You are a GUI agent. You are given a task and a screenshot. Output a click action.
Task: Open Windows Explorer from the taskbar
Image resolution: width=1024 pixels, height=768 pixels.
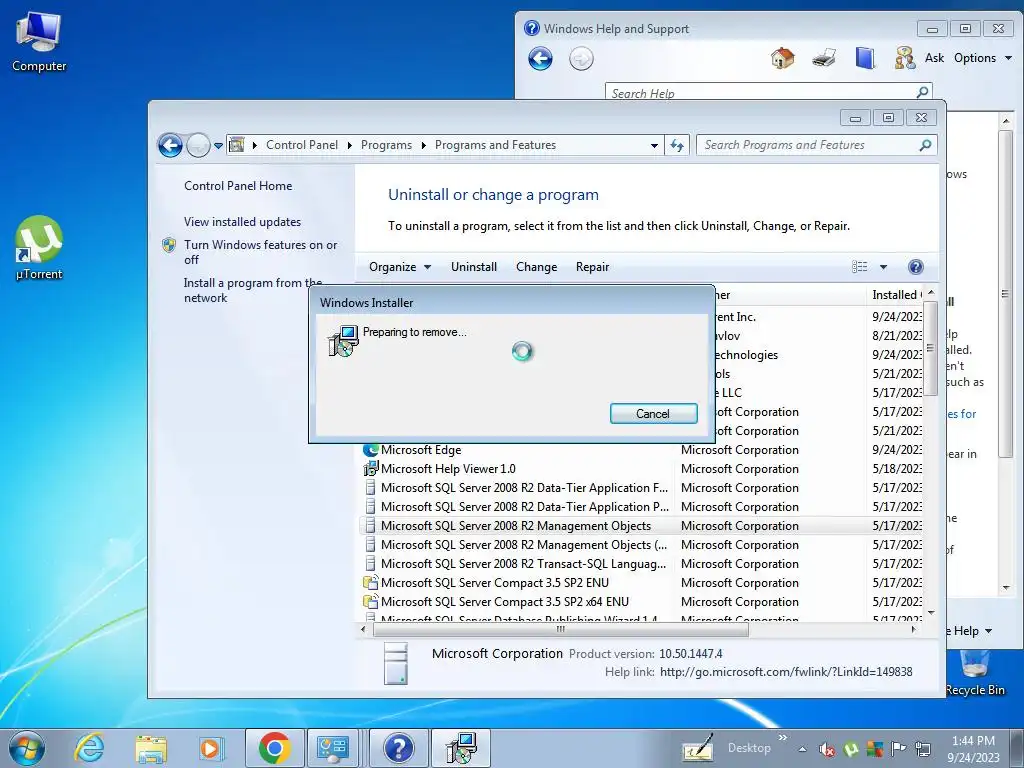click(x=150, y=748)
